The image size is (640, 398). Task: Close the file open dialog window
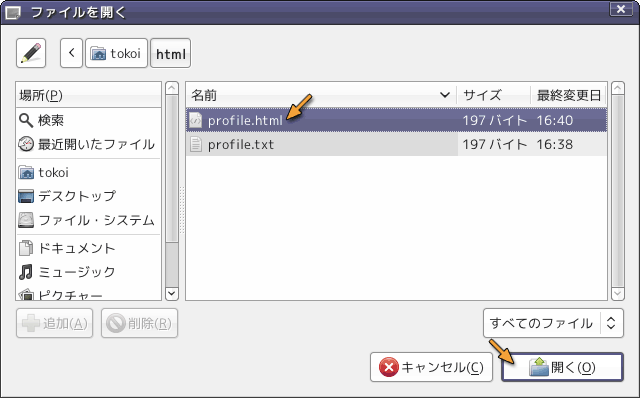point(621,9)
